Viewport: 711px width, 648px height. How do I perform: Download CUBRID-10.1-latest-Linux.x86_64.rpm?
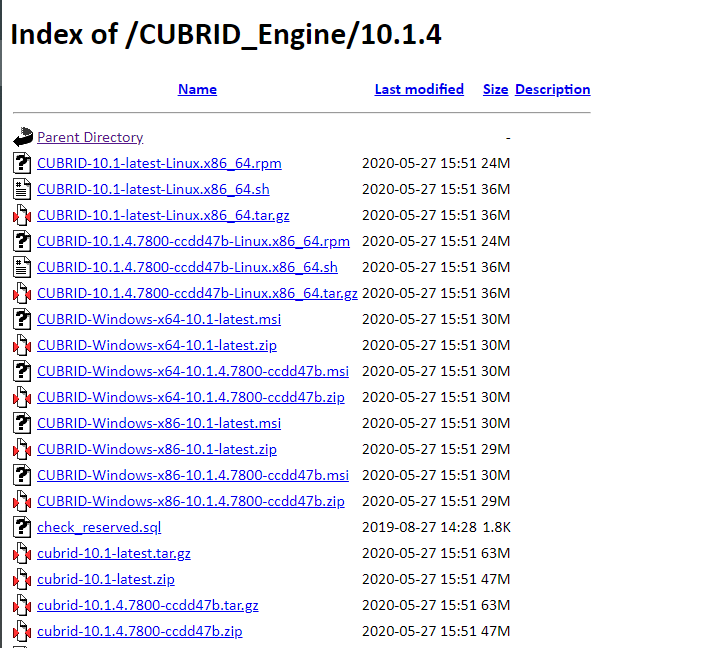click(x=159, y=163)
